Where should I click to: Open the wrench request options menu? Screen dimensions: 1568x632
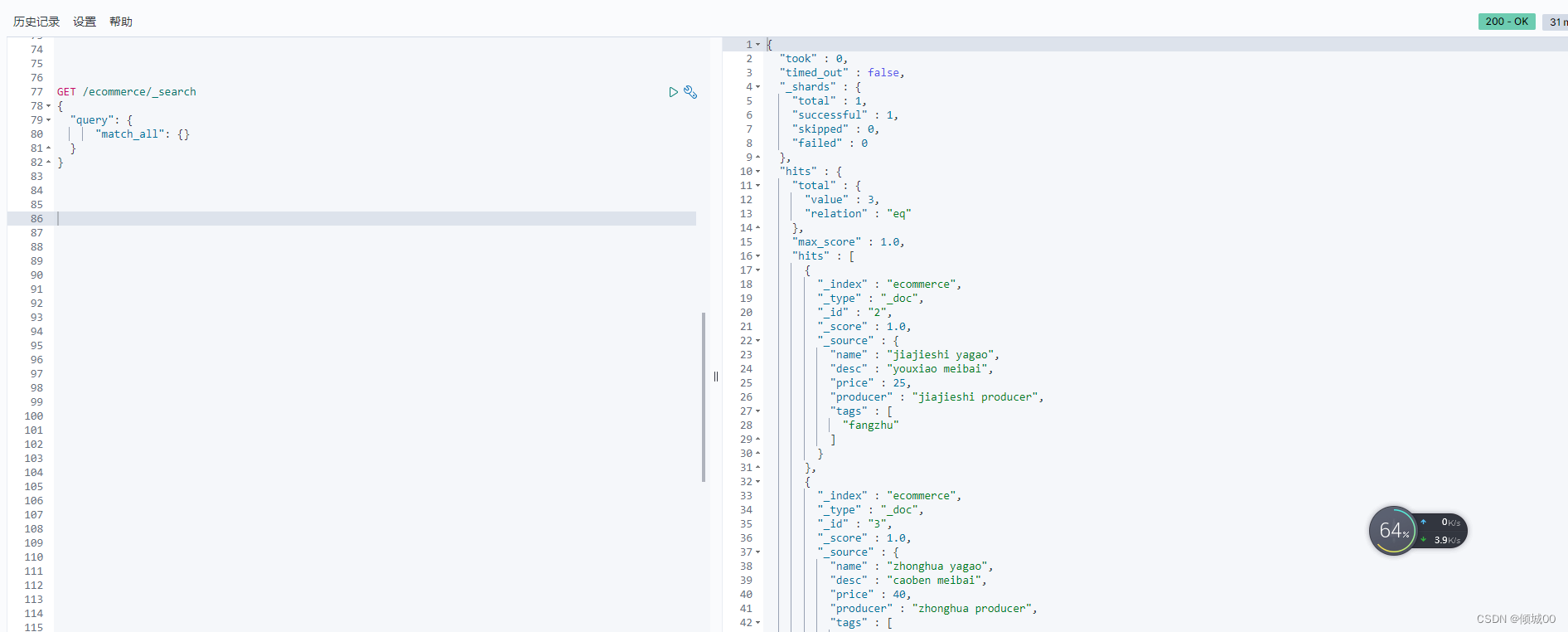690,92
